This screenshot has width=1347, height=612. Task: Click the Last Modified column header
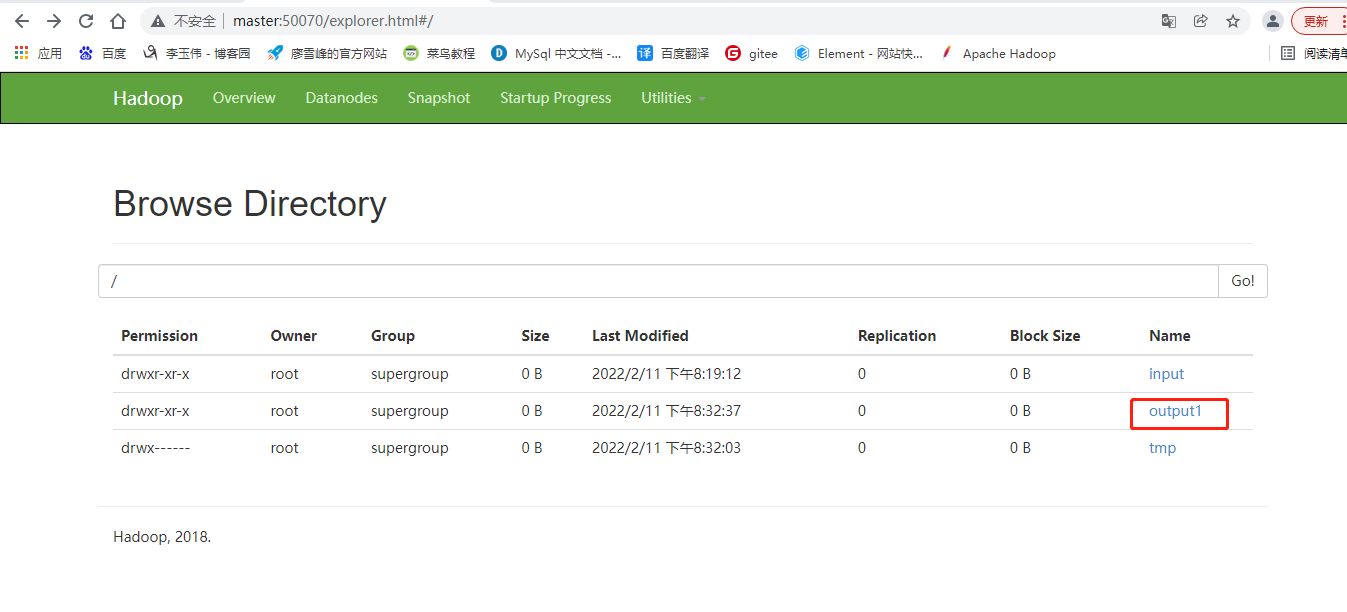[x=640, y=336]
